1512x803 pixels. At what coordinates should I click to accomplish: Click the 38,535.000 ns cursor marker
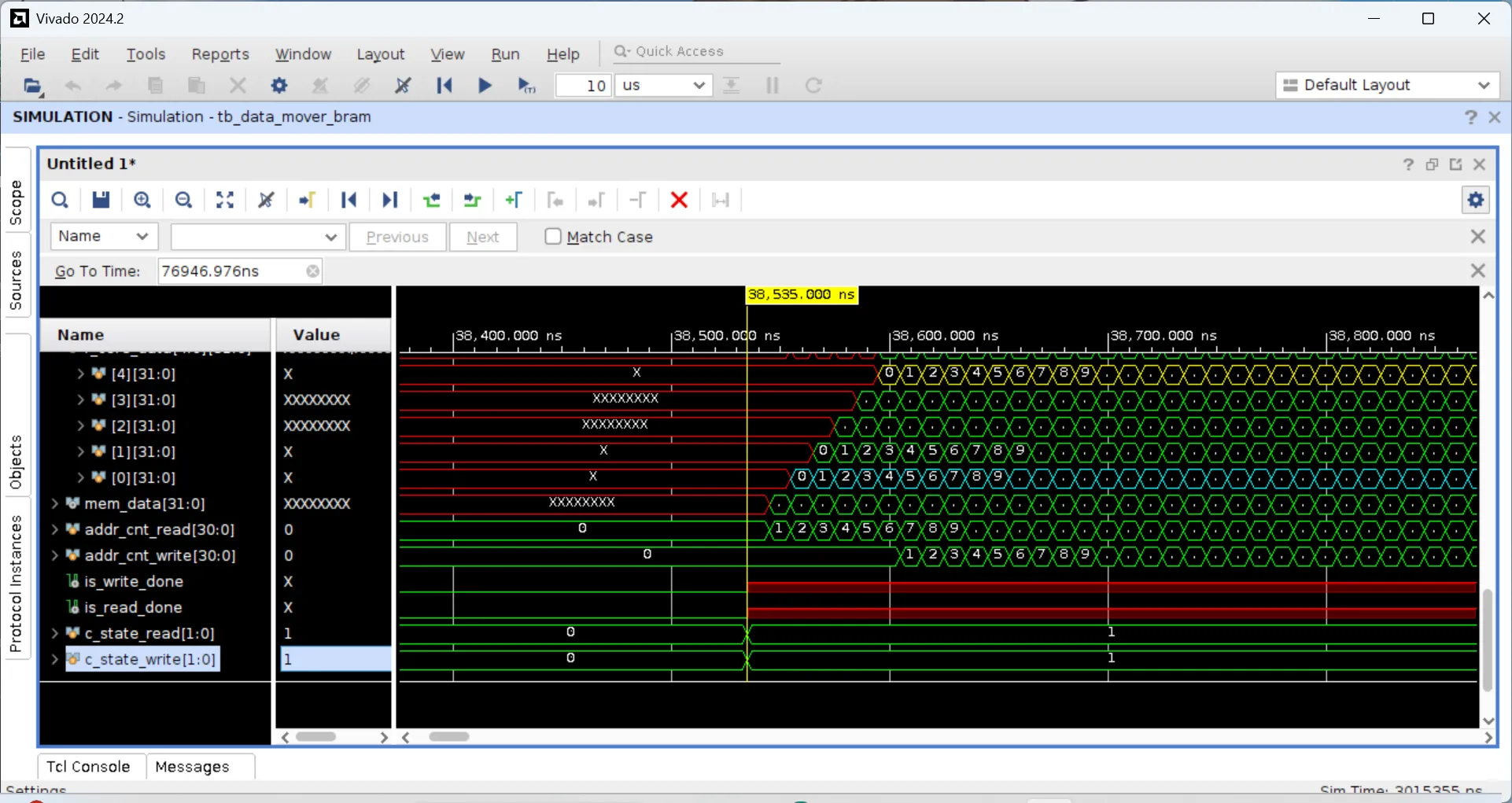[x=802, y=295]
